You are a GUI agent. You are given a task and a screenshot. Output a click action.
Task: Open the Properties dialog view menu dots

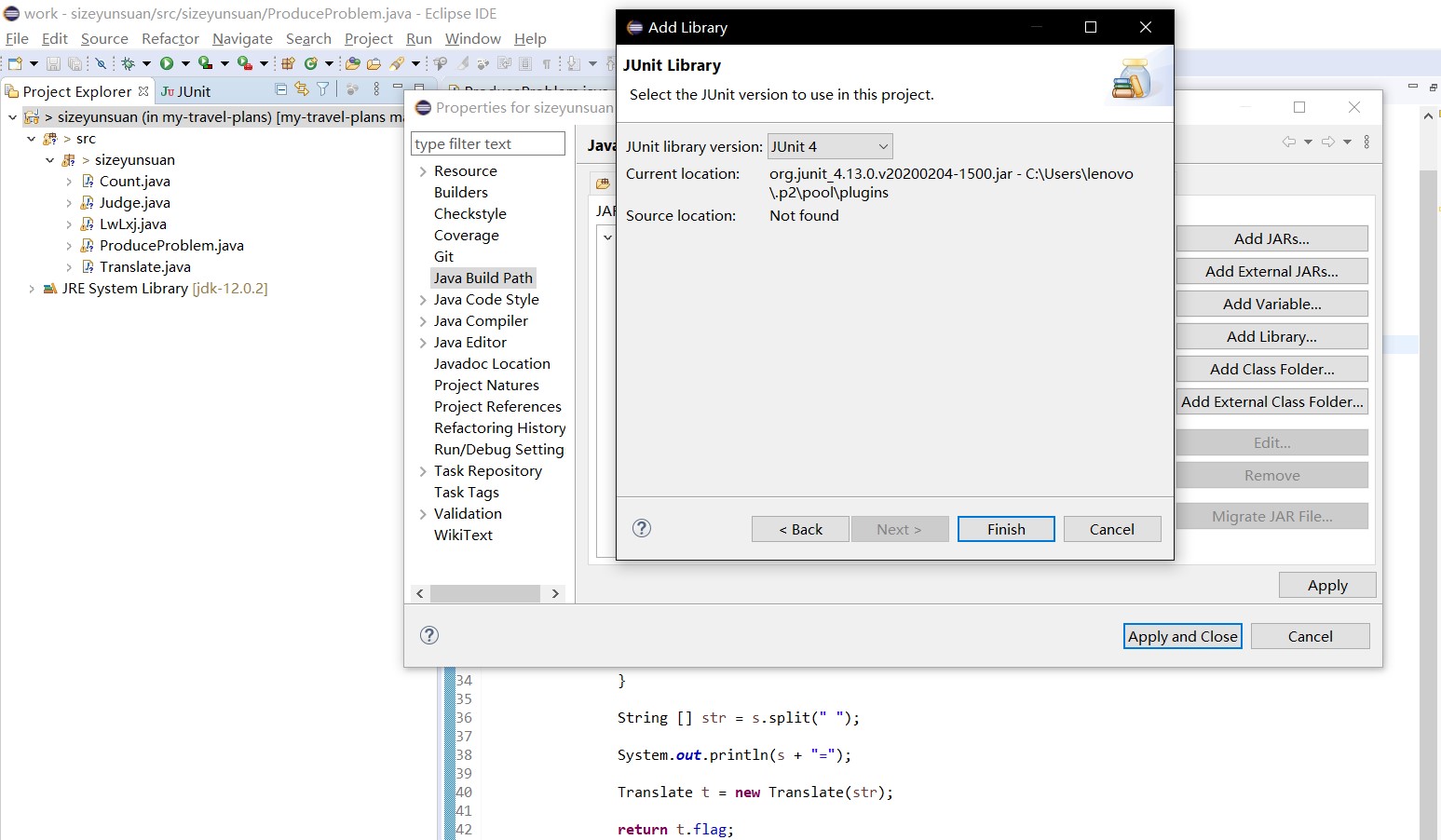(1366, 142)
